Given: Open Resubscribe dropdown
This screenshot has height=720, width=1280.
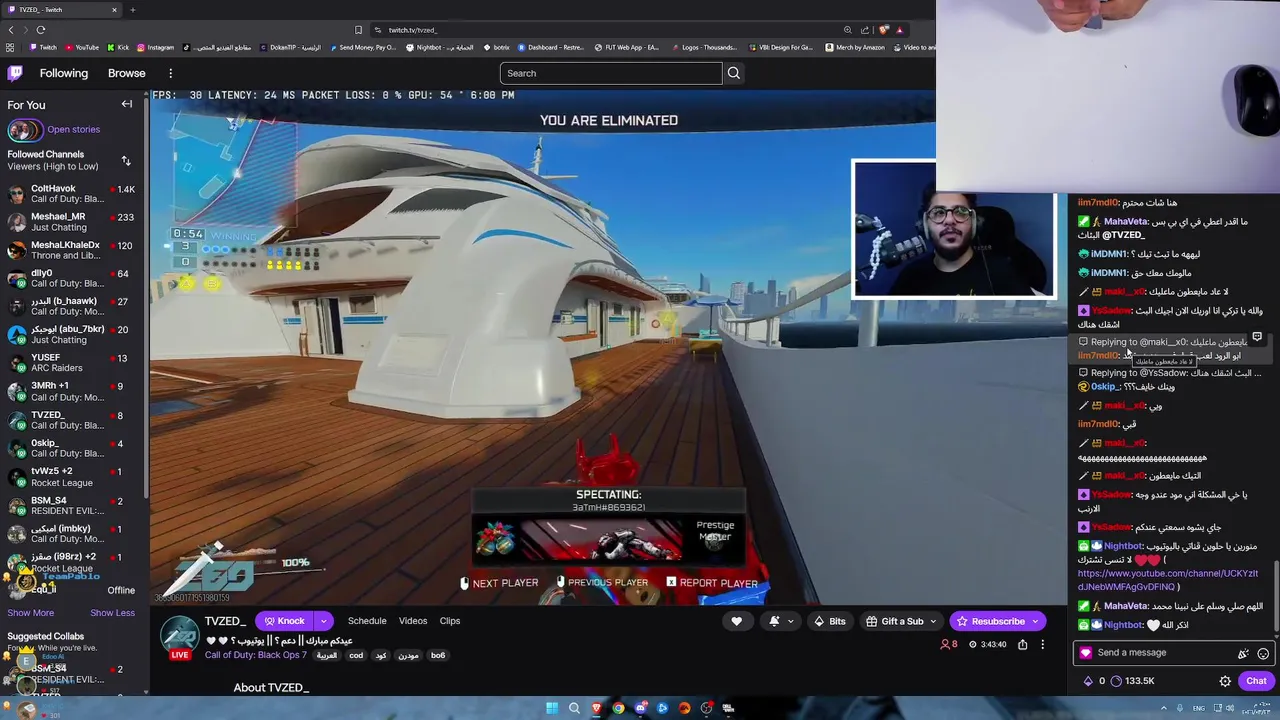Looking at the screenshot, I should coord(1036,621).
